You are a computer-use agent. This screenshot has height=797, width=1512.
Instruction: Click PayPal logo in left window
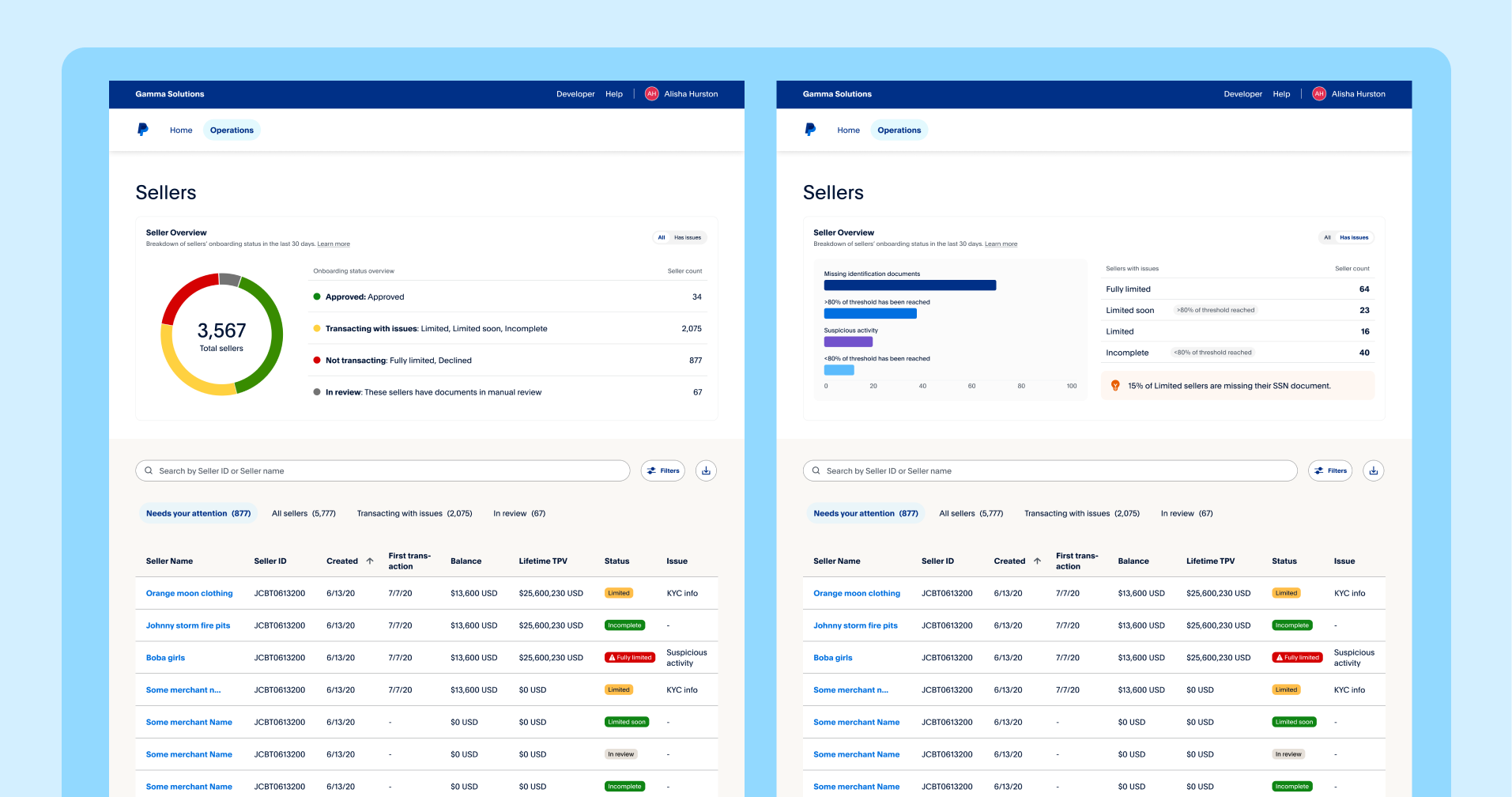tap(143, 130)
